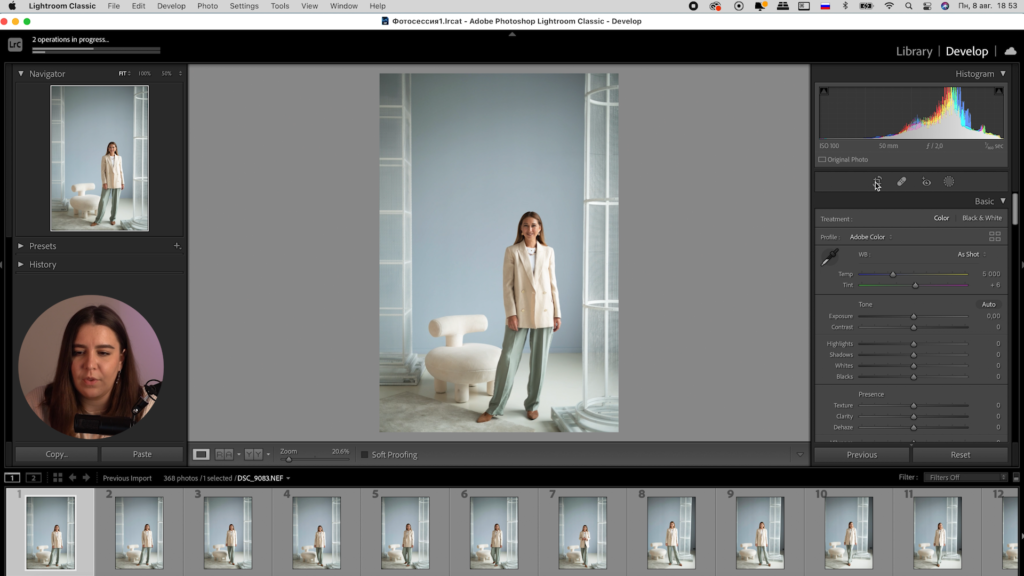Click the Loupe view button in toolbar
This screenshot has height=576, width=1024.
201,454
